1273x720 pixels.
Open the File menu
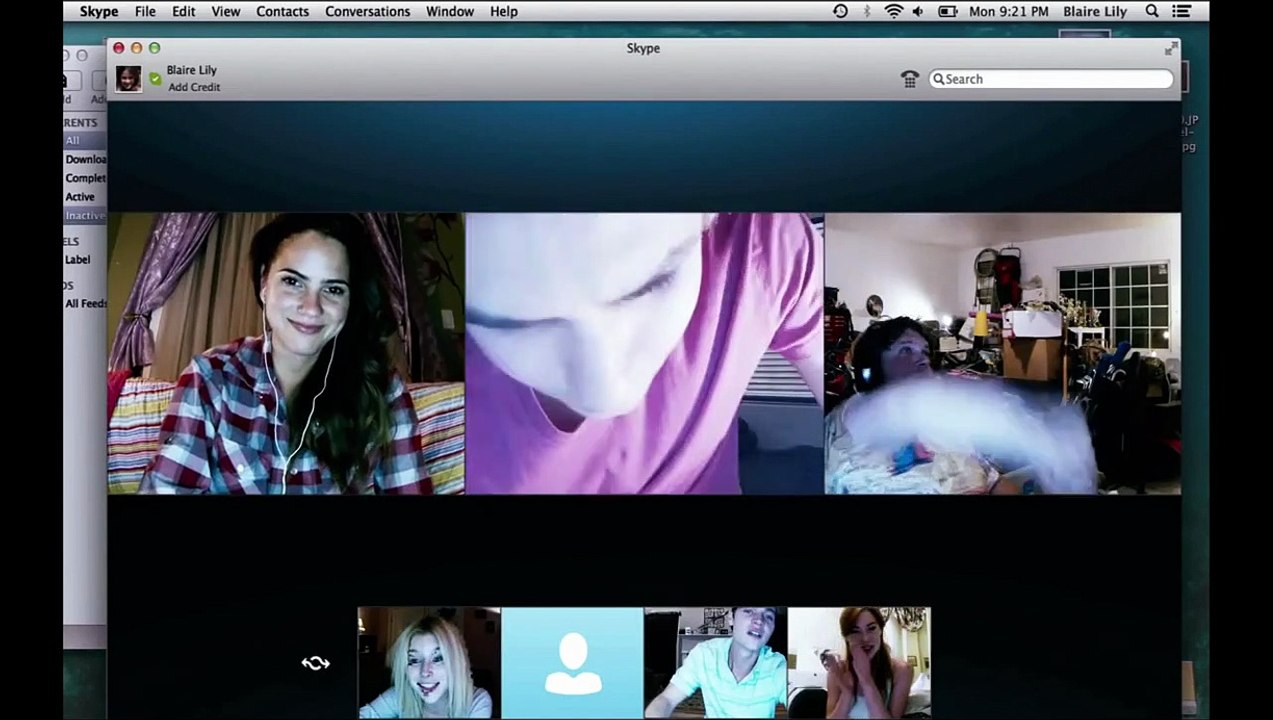145,11
